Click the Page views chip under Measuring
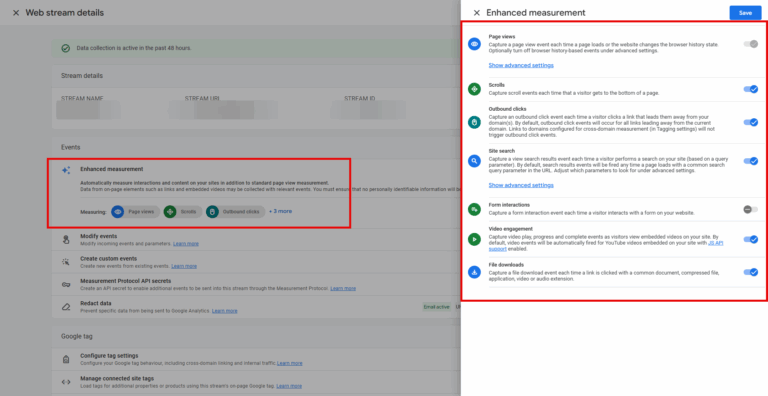This screenshot has width=768, height=396. 136,212
